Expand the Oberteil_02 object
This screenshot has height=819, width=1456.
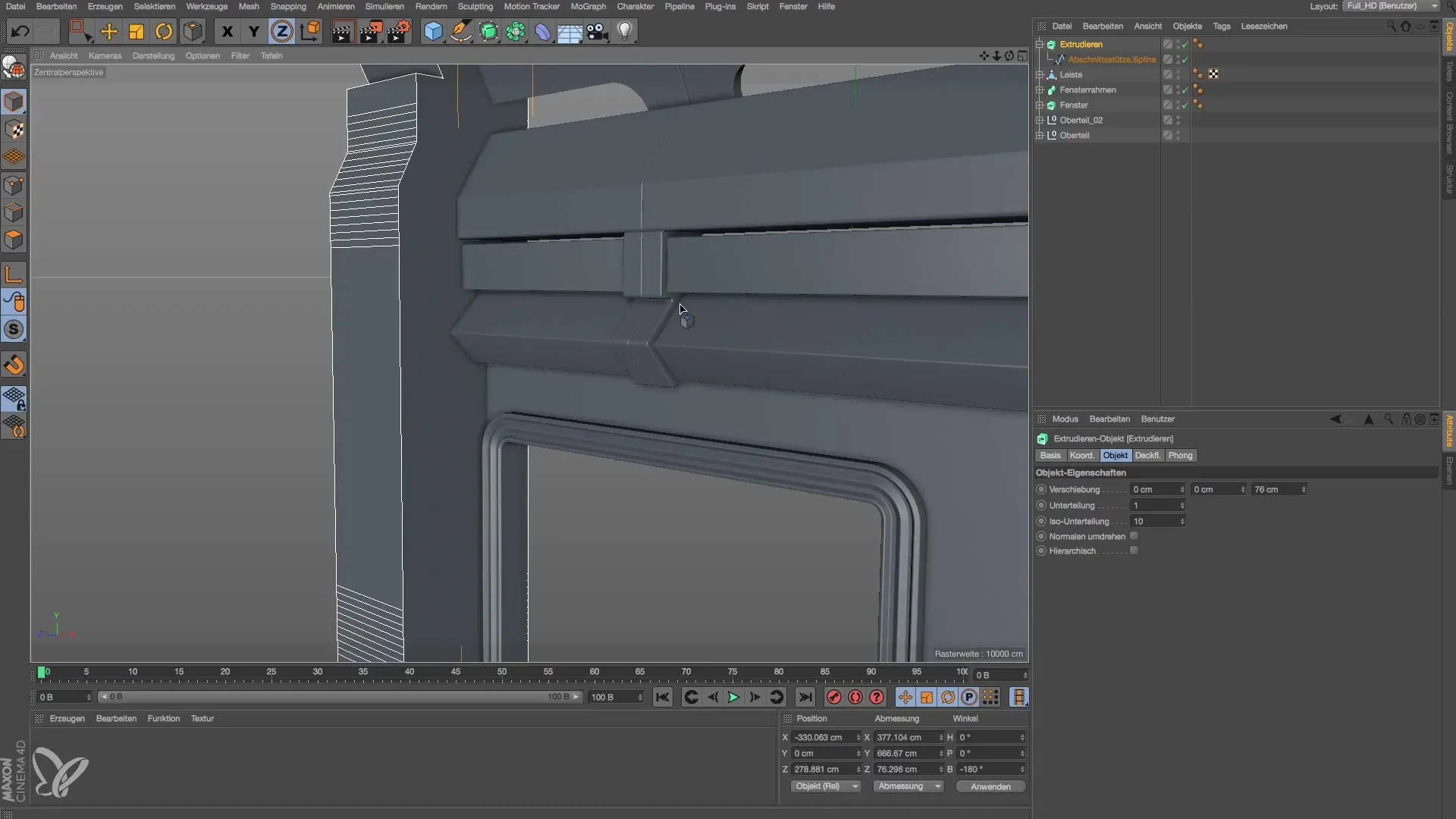pyautogui.click(x=1040, y=120)
